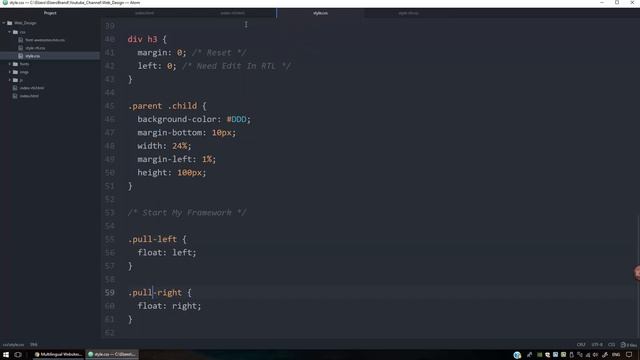The height and width of the screenshot is (360, 640).
Task: Change CRLF line ending setting
Action: 581,345
